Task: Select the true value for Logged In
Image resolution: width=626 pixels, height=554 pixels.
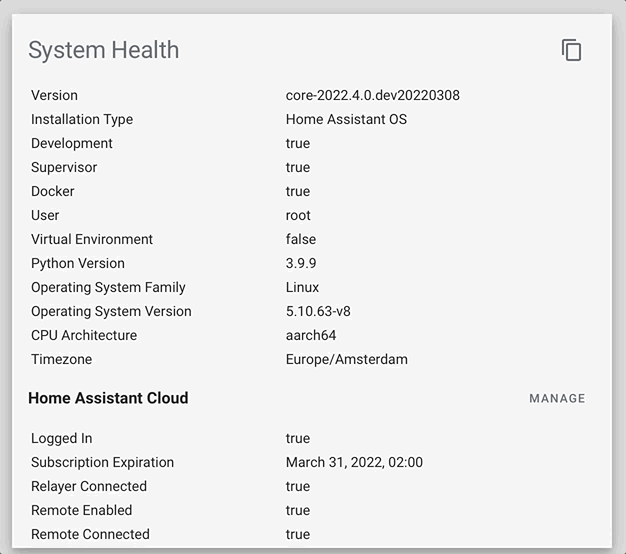Action: (x=298, y=438)
